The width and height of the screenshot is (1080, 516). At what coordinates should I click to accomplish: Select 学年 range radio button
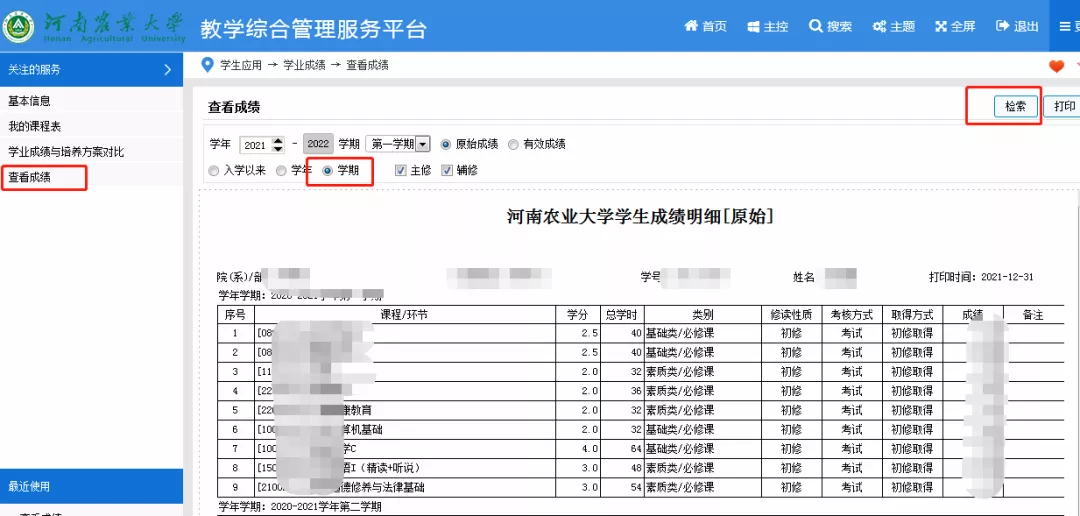tap(281, 170)
